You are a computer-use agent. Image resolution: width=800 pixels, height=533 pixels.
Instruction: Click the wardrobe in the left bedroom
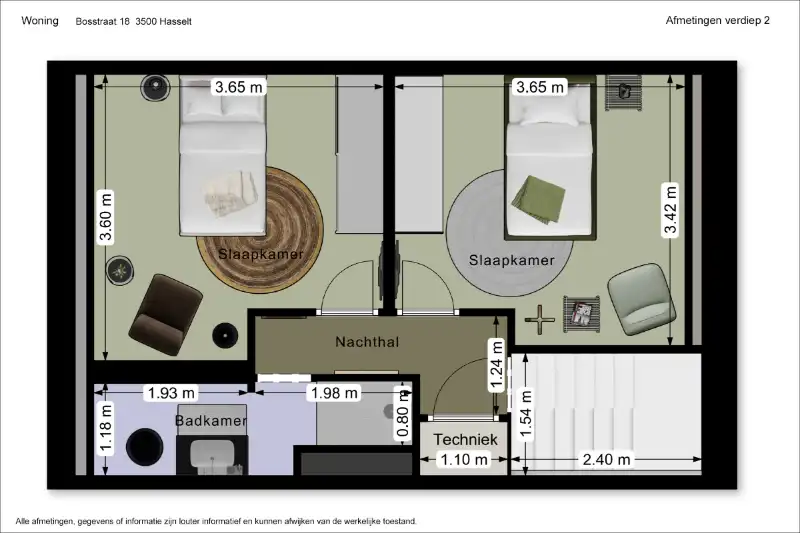coord(359,155)
